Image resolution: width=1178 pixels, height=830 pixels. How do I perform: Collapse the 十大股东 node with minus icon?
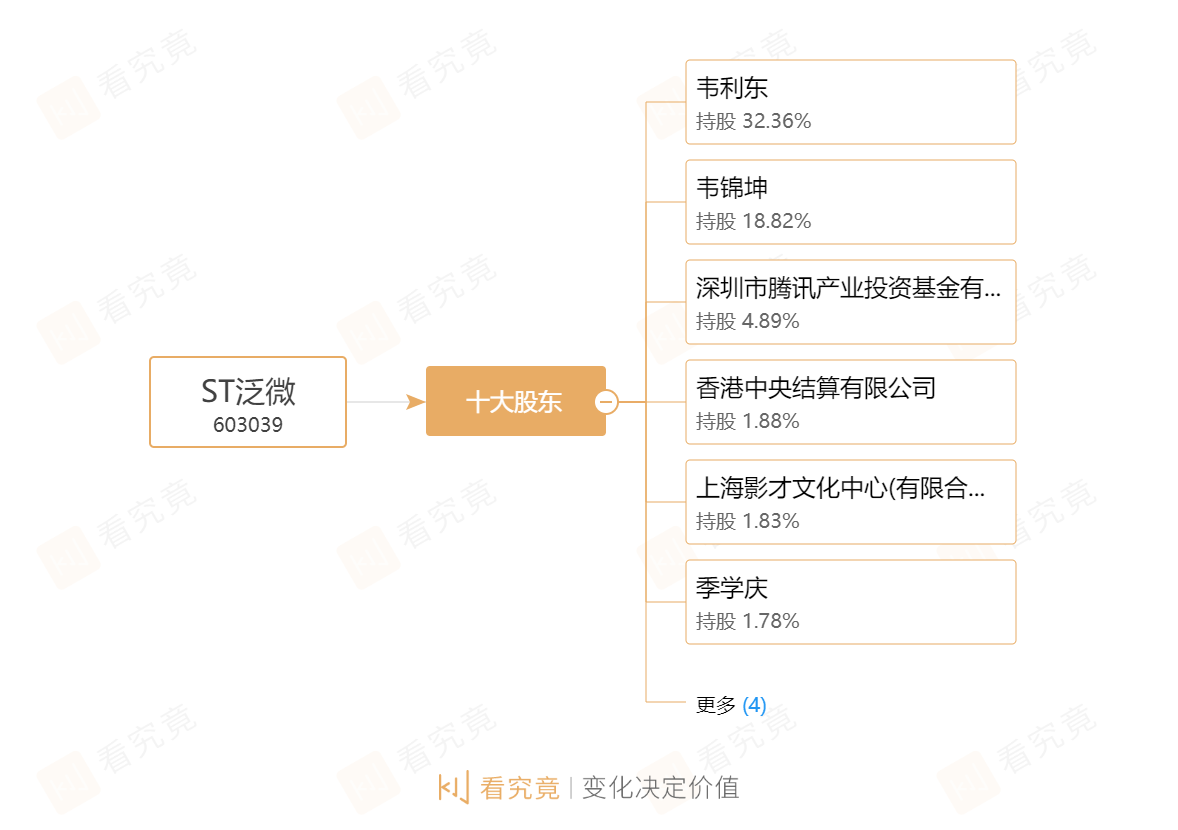[x=606, y=402]
